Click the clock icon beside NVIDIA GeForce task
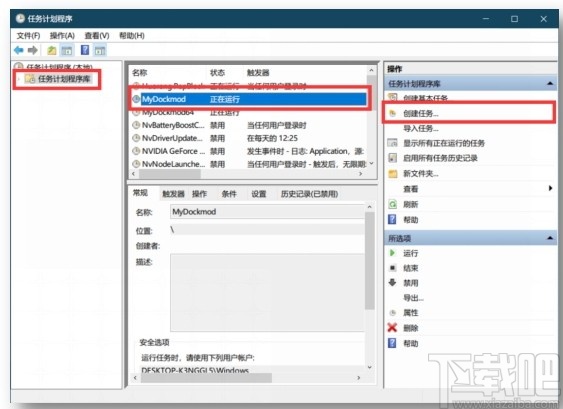The height and width of the screenshot is (409, 563). [x=136, y=151]
